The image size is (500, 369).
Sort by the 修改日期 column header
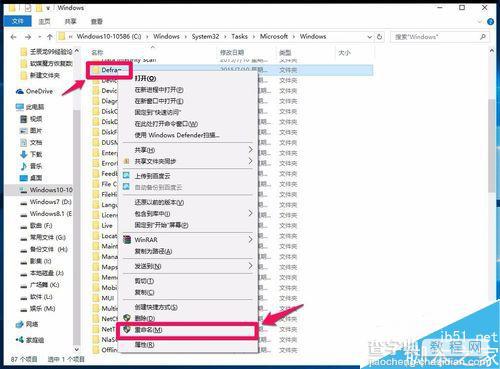(x=232, y=52)
